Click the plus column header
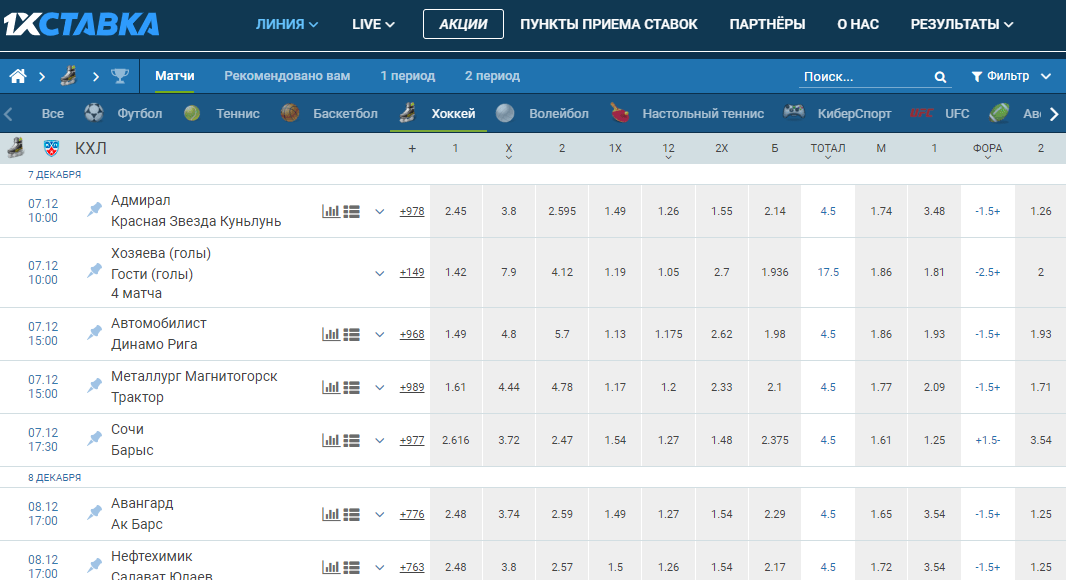This screenshot has height=580, width=1066. [x=412, y=148]
